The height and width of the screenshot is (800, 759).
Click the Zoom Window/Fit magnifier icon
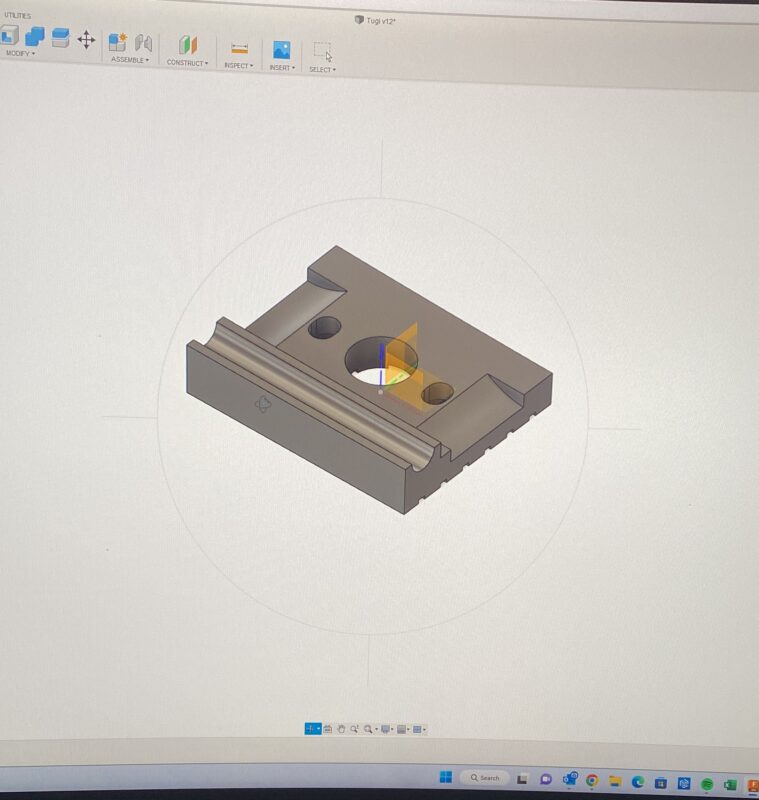click(367, 730)
